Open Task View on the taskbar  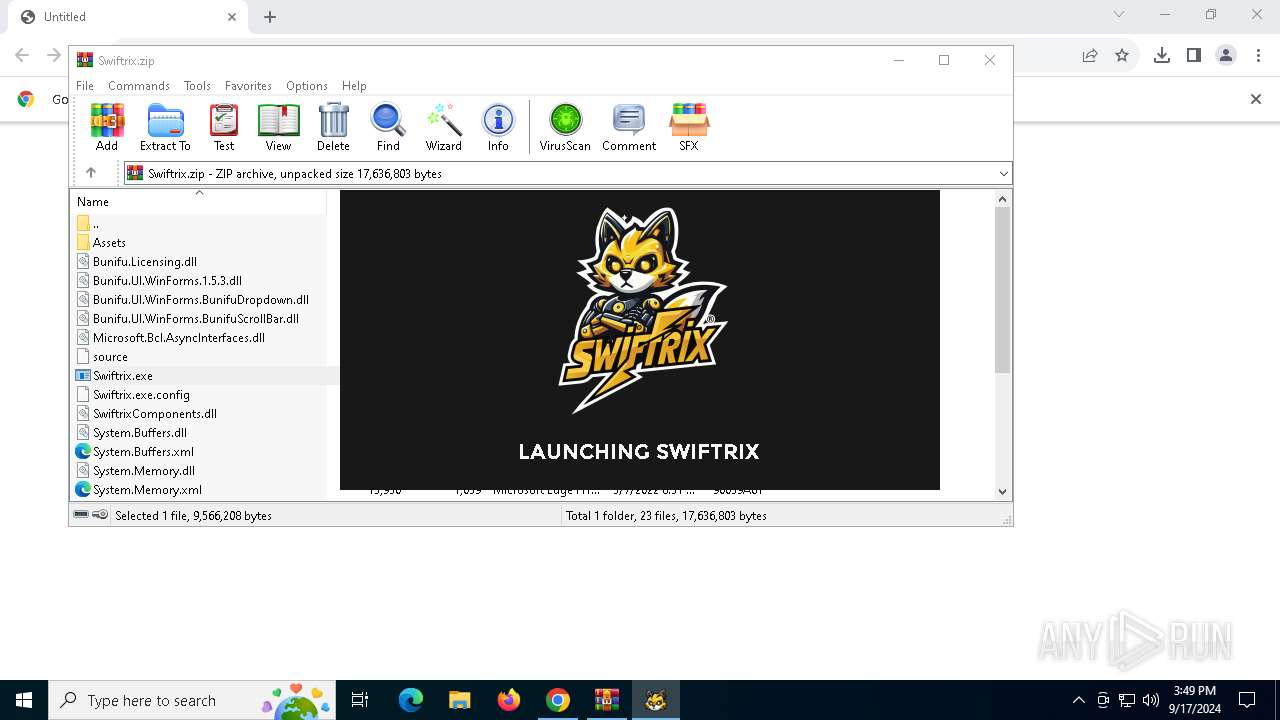coord(360,700)
